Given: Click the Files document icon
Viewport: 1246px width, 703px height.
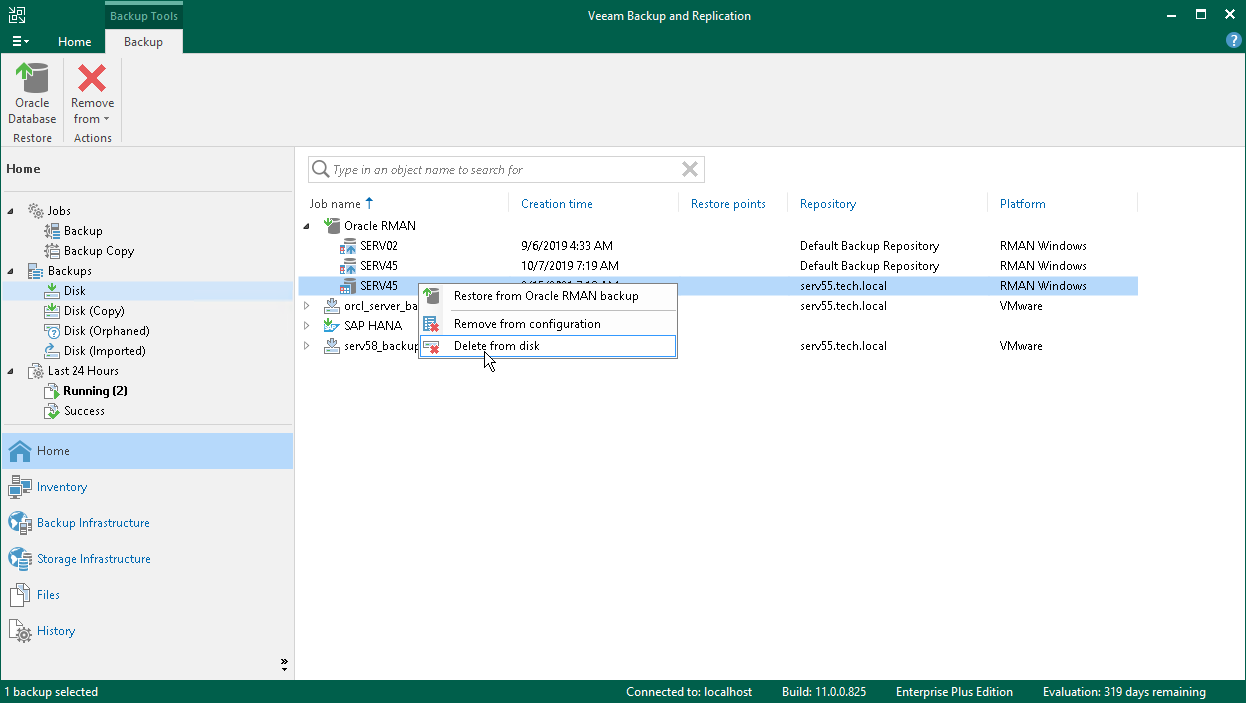Looking at the screenshot, I should coord(20,595).
